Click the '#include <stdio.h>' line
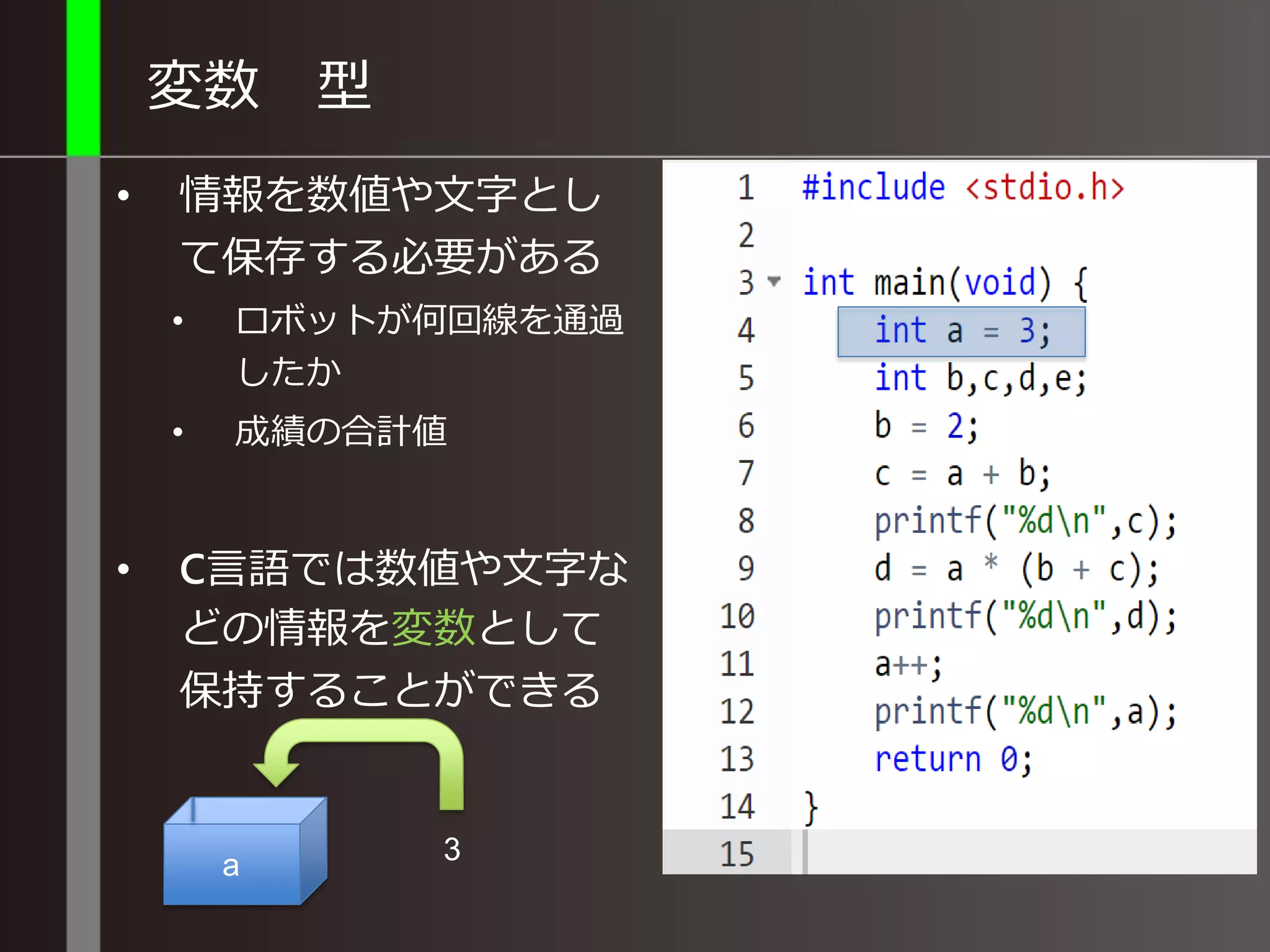This screenshot has height=952, width=1270. pyautogui.click(x=963, y=187)
